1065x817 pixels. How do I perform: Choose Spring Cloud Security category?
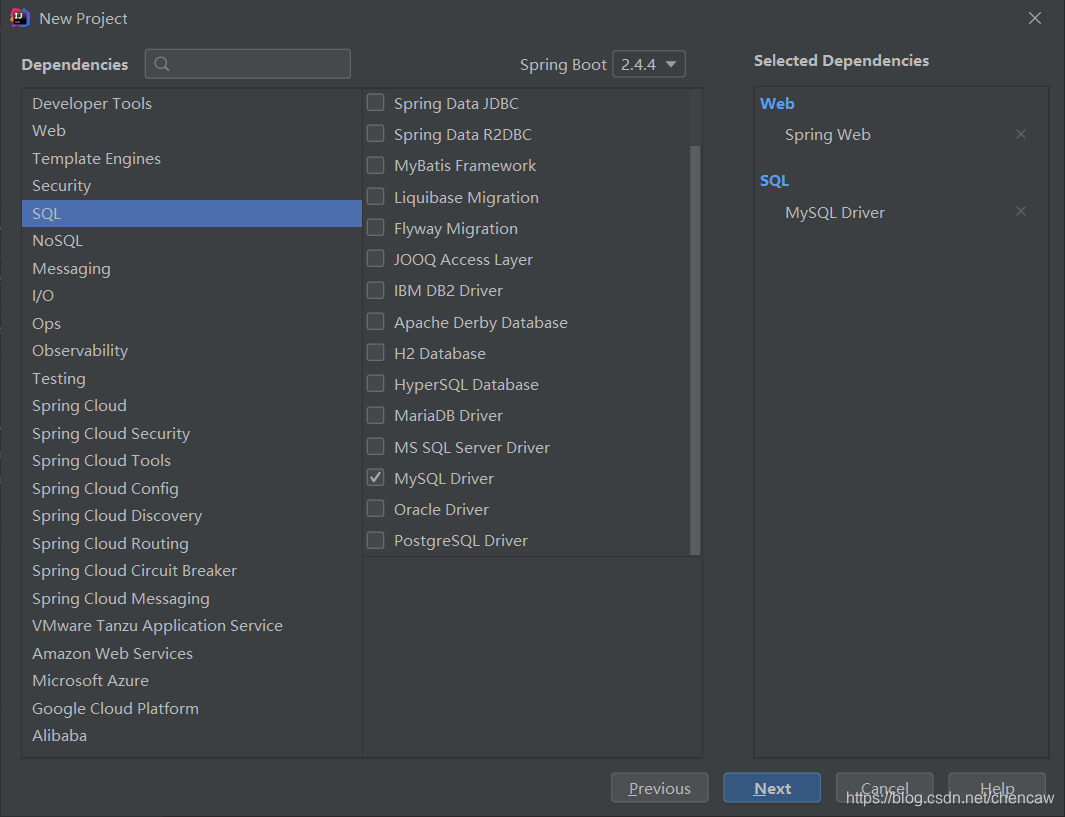click(x=192, y=433)
